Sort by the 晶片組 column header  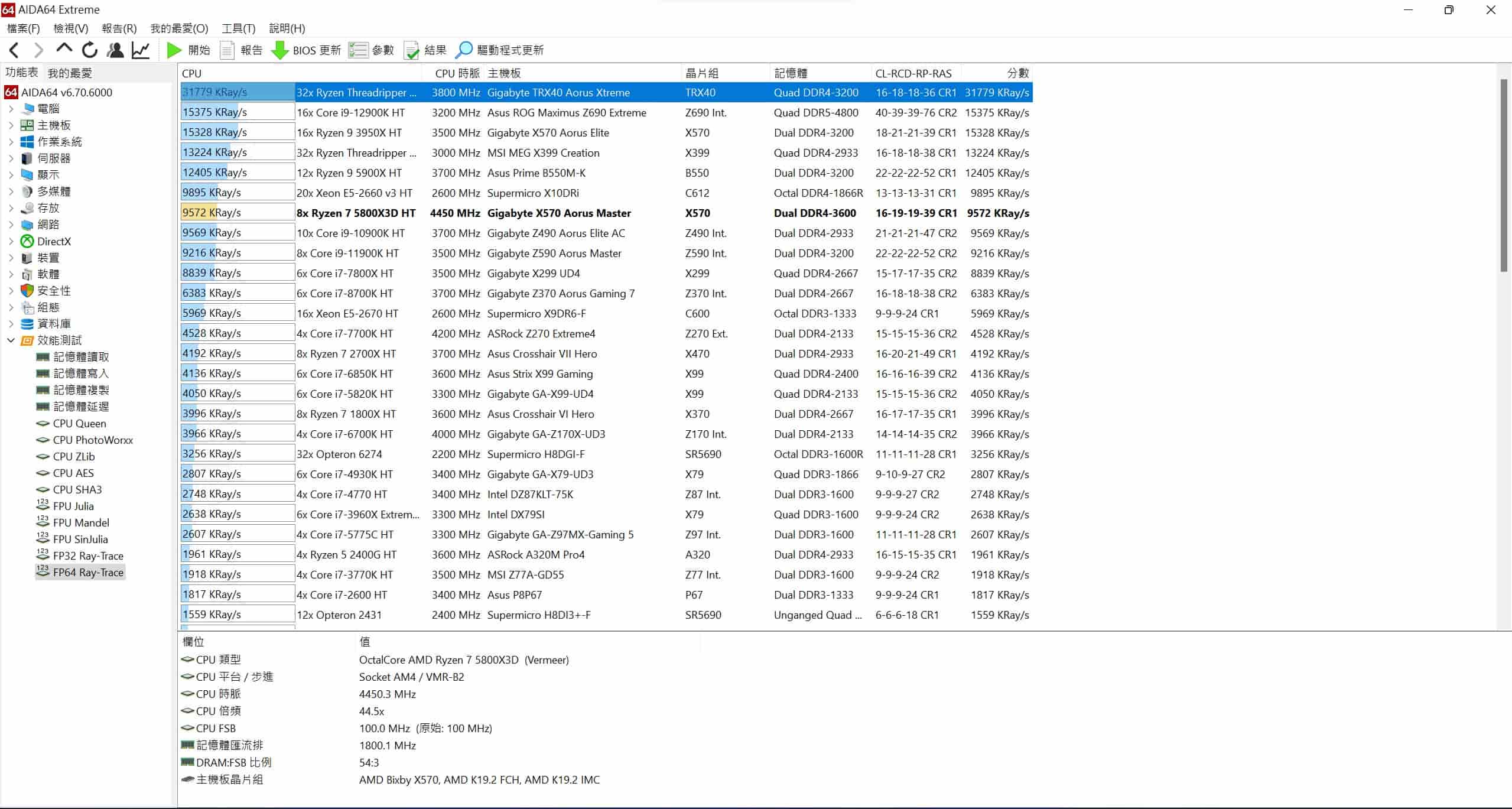[x=726, y=73]
